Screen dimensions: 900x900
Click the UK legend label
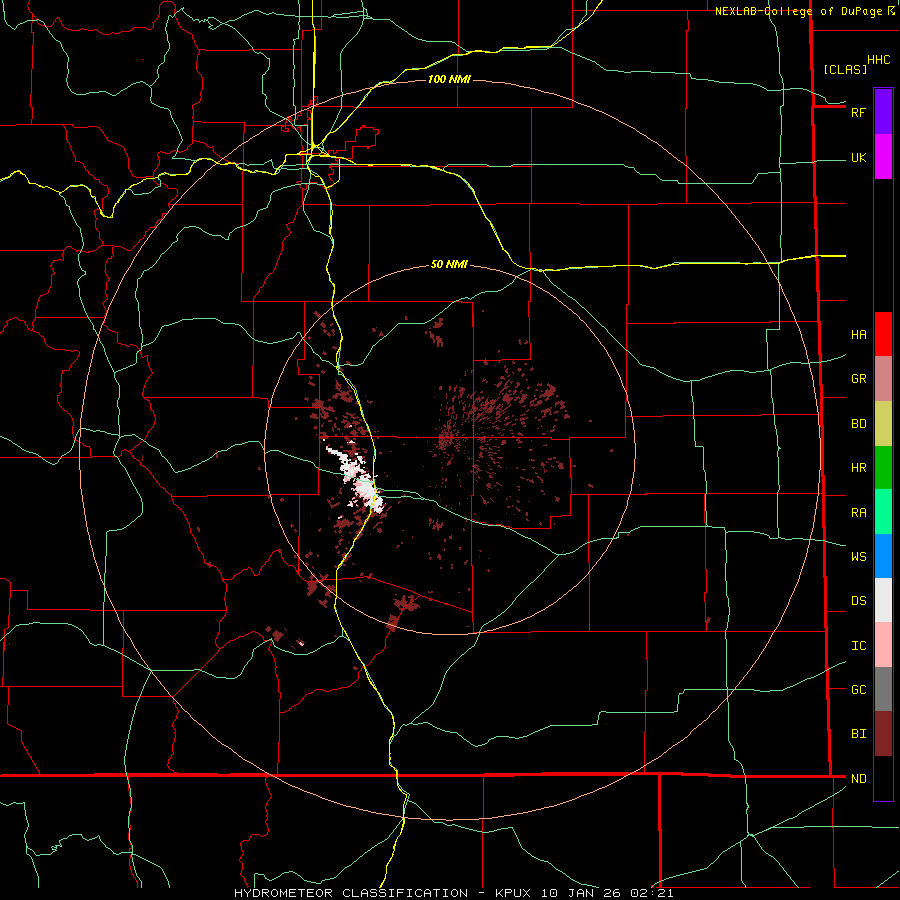[x=858, y=158]
